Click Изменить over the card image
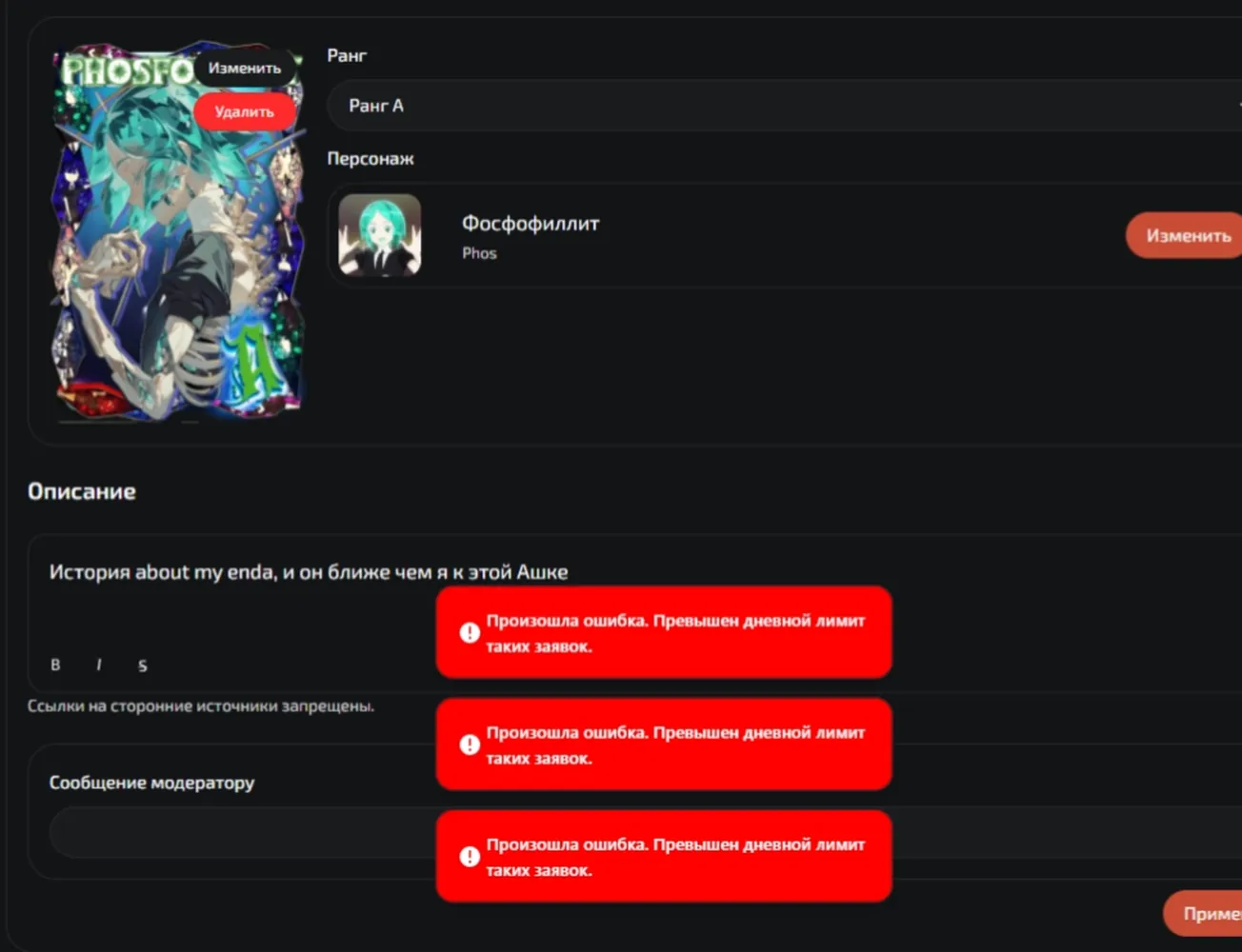This screenshot has width=1242, height=952. click(x=245, y=68)
